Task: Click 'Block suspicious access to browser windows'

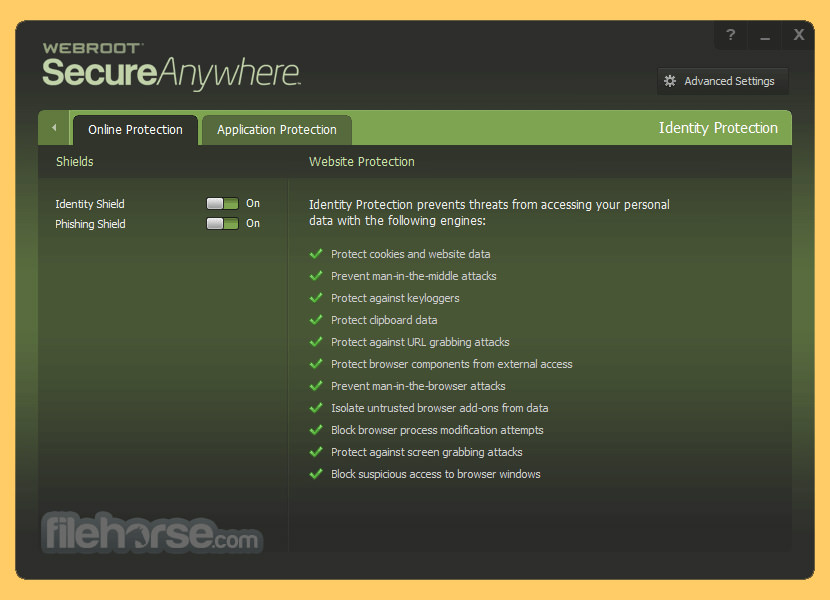Action: click(436, 474)
